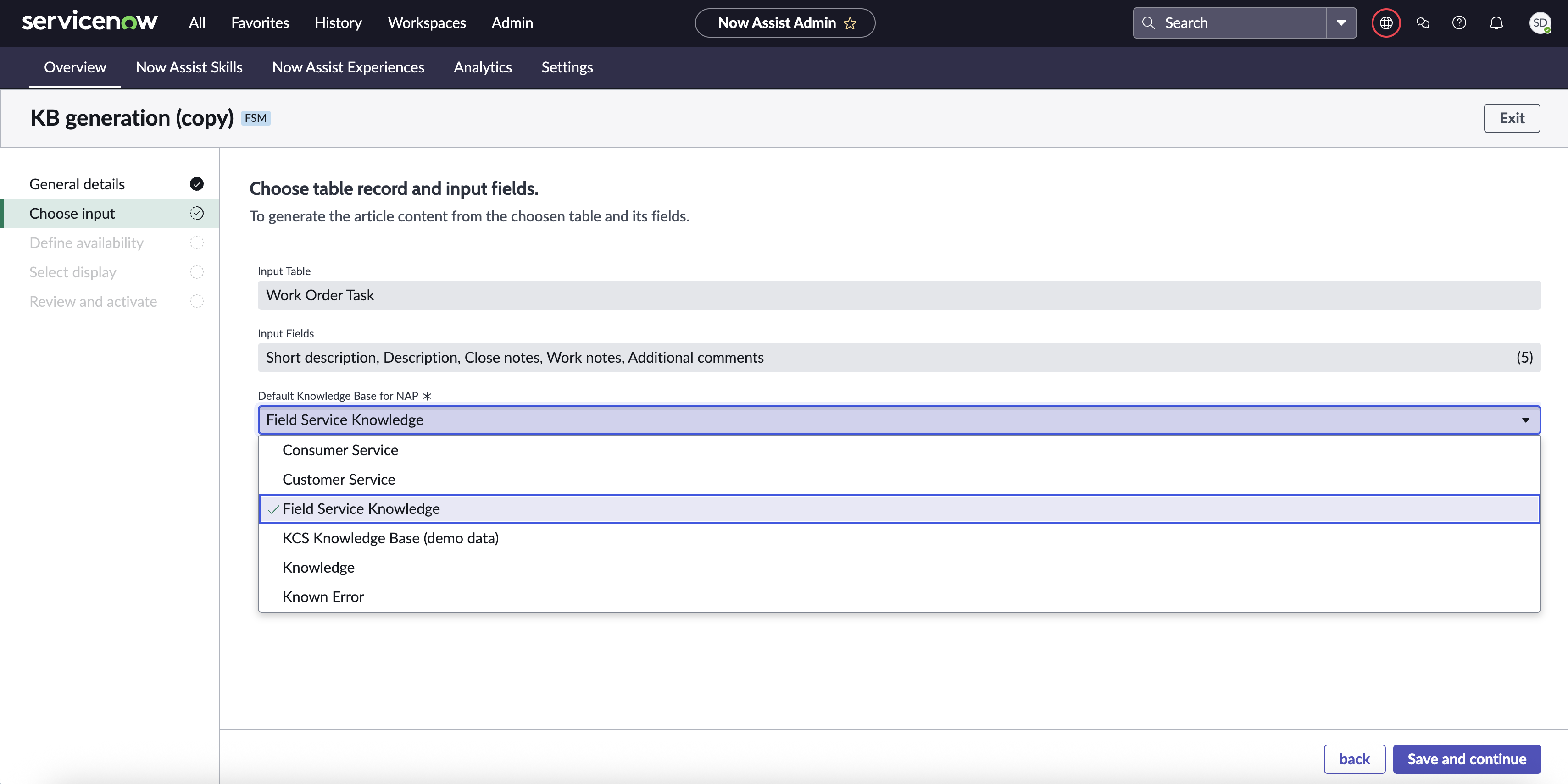Open the Workspaces menu
Screen dimensions: 1568x784
[x=427, y=23]
